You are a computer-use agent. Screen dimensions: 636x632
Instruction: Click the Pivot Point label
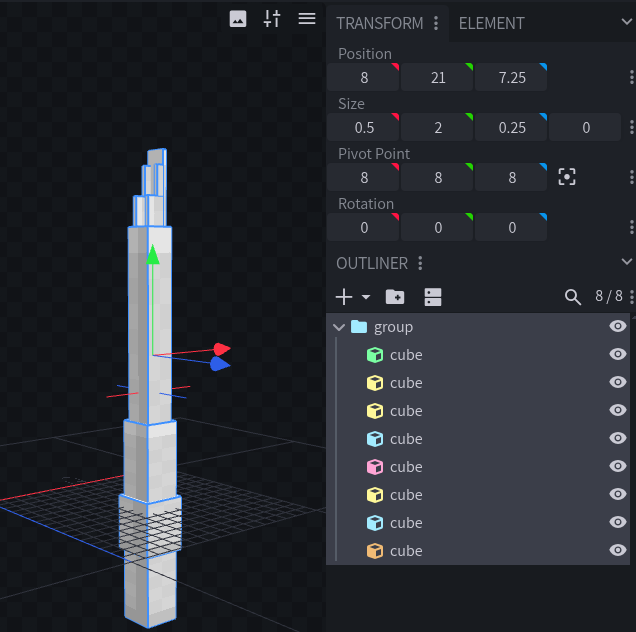[x=374, y=154]
